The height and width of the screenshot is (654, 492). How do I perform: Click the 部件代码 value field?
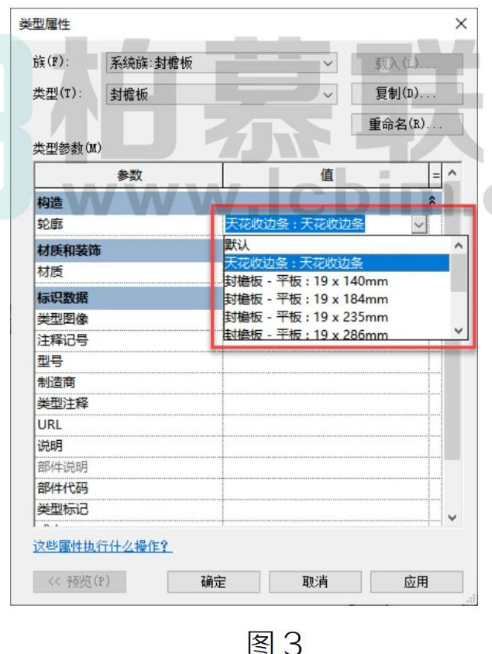(x=326, y=488)
